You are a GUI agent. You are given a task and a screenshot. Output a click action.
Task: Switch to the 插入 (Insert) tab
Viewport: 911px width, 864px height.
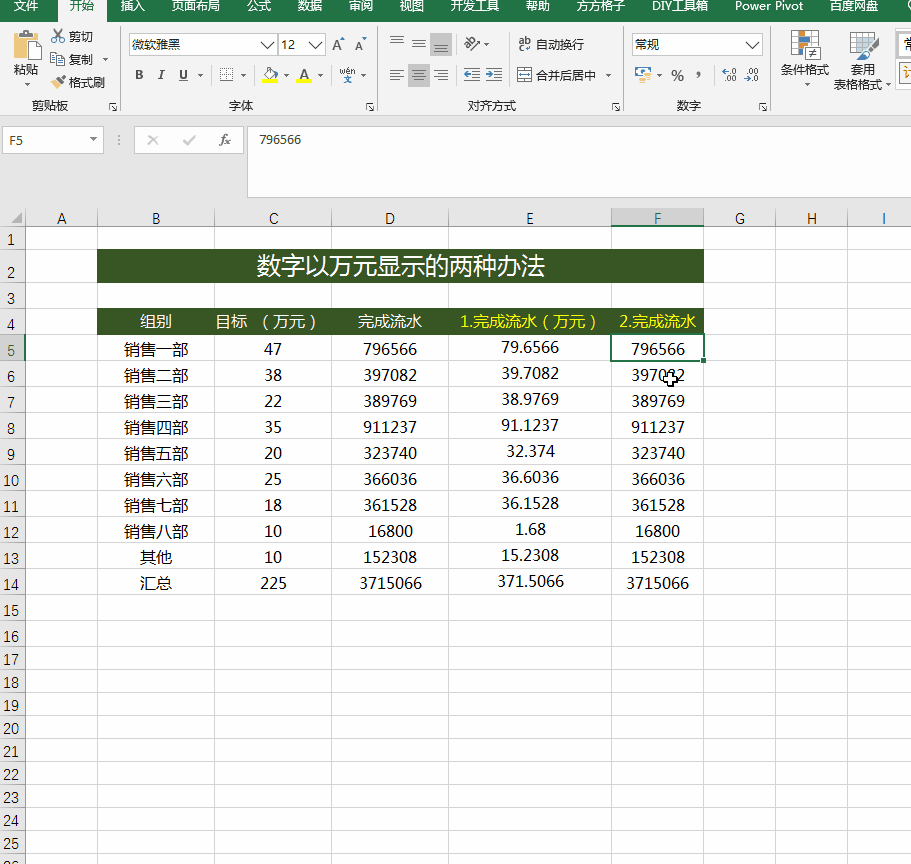pyautogui.click(x=132, y=6)
